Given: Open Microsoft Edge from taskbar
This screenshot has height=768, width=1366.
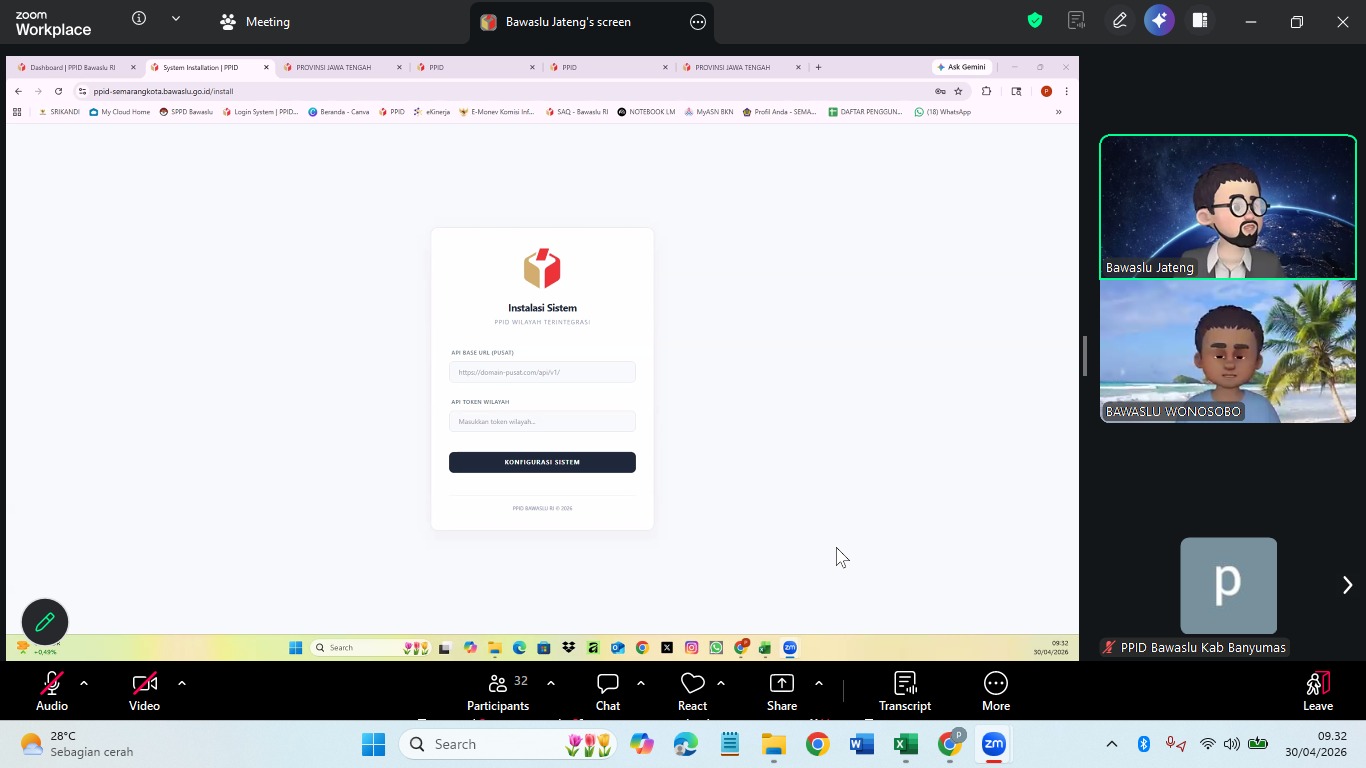Looking at the screenshot, I should [x=686, y=744].
